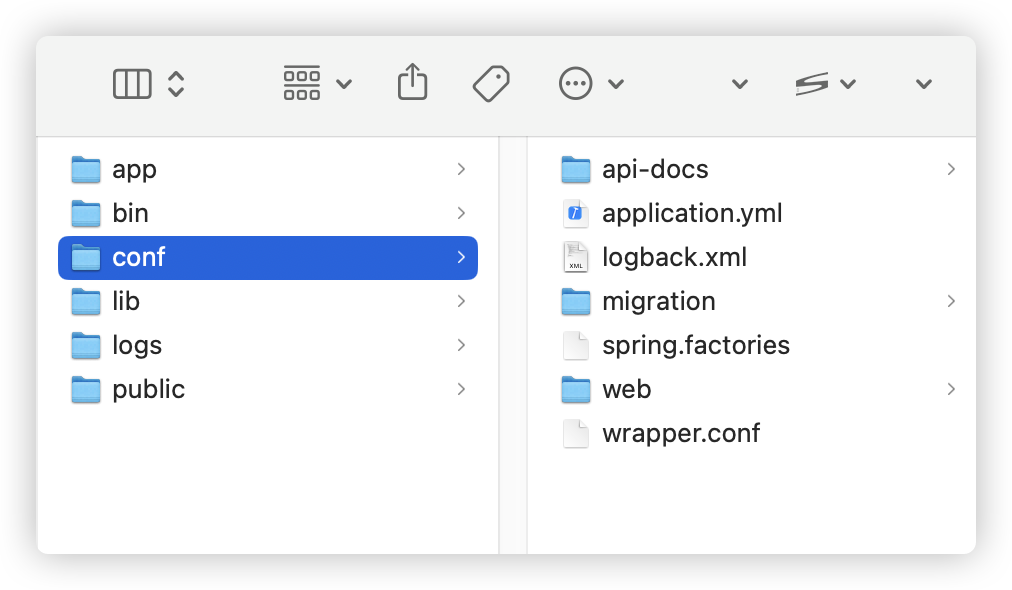Screen dimensions: 1012x590
Task: Select the logback.xml file icon
Action: click(576, 257)
